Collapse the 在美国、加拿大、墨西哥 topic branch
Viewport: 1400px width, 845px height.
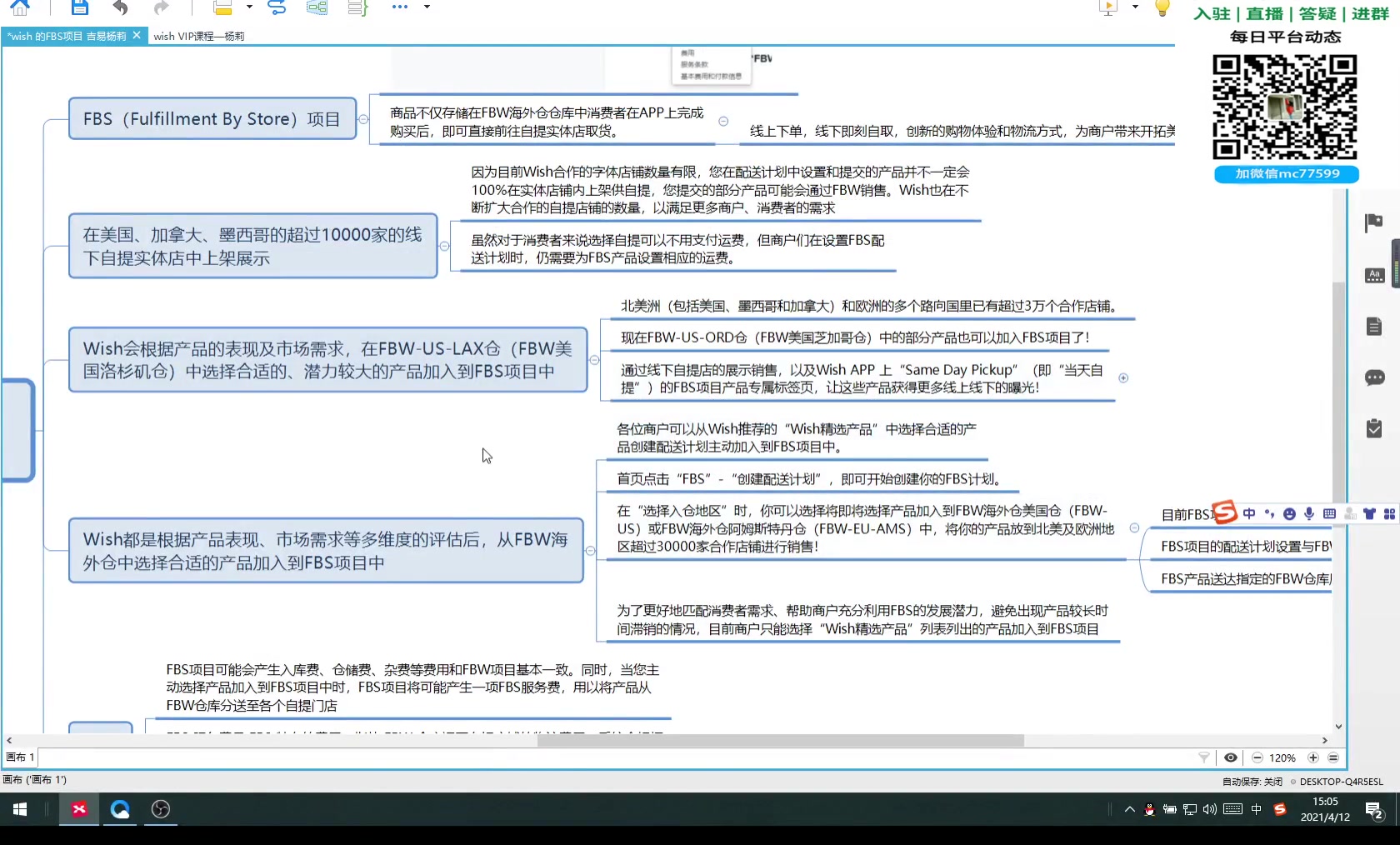click(444, 246)
